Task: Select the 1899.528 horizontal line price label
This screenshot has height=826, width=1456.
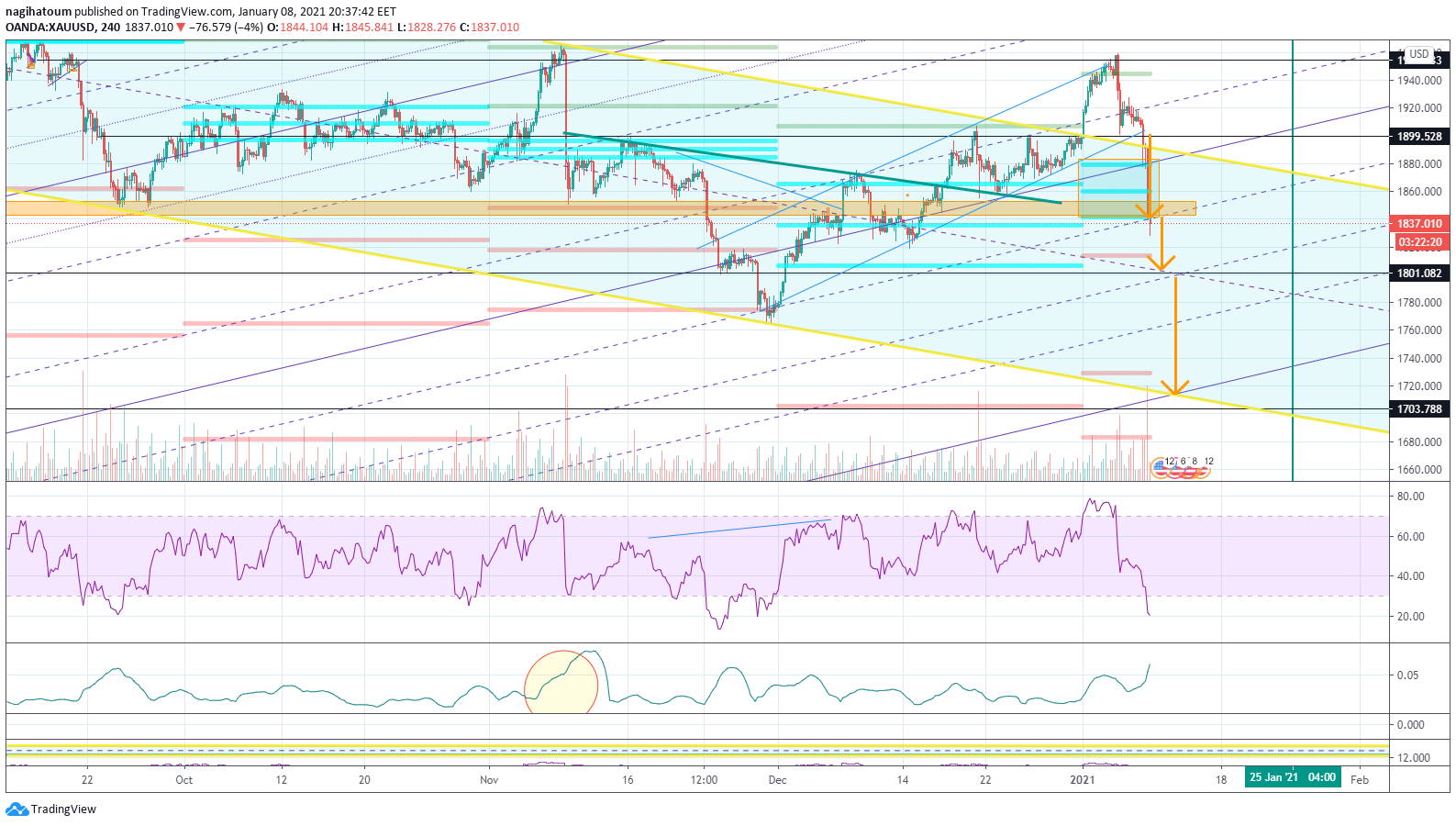Action: [1419, 137]
